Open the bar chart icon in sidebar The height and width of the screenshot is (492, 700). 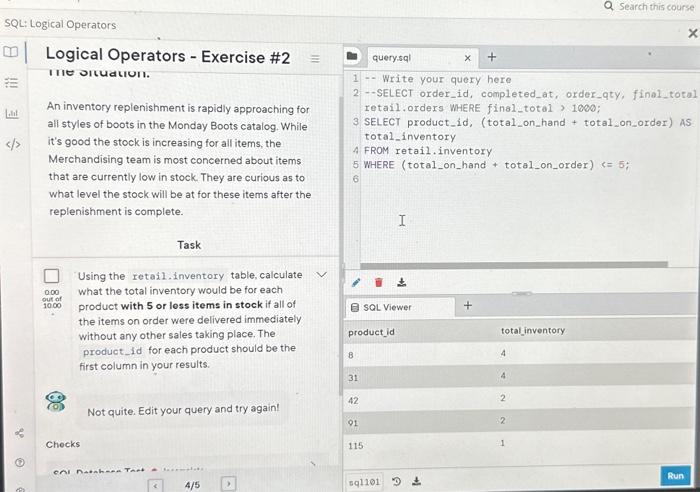click(12, 113)
